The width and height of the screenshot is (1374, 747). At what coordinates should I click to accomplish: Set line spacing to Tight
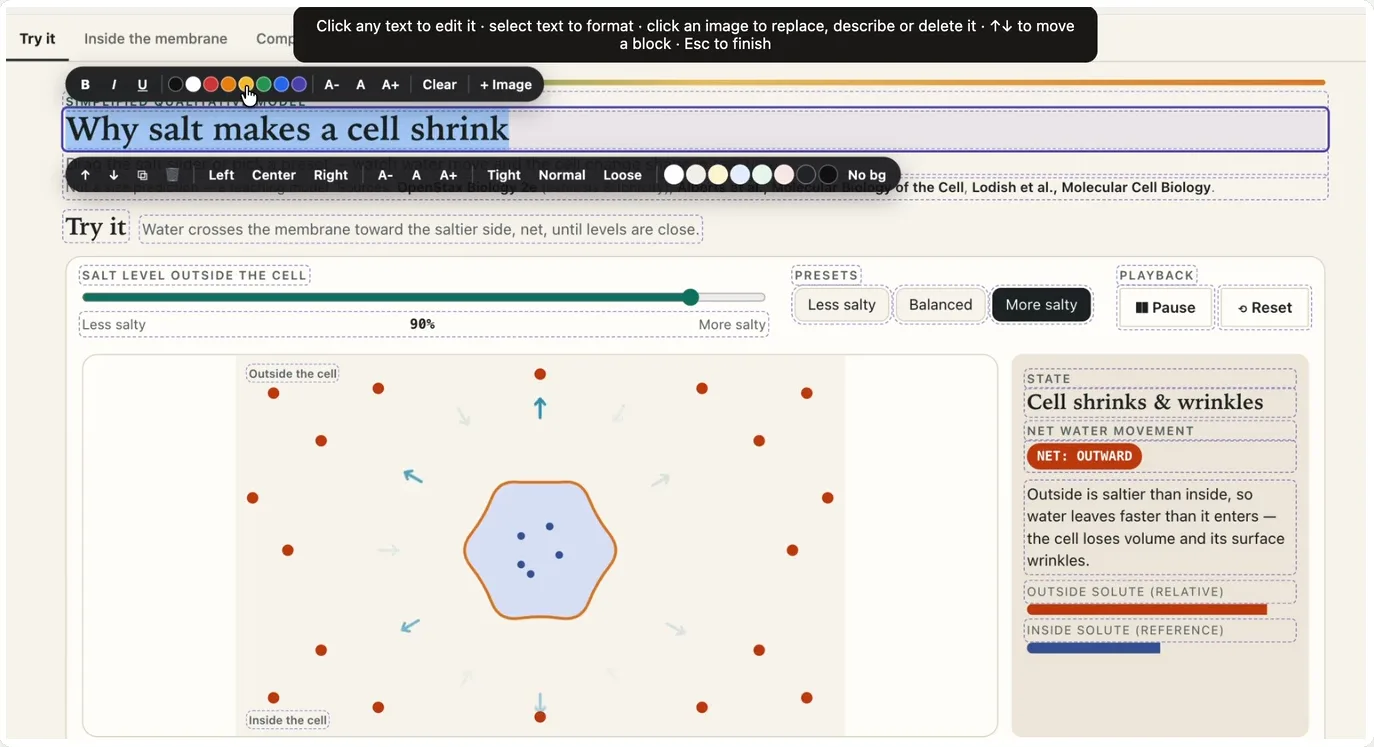coord(504,175)
